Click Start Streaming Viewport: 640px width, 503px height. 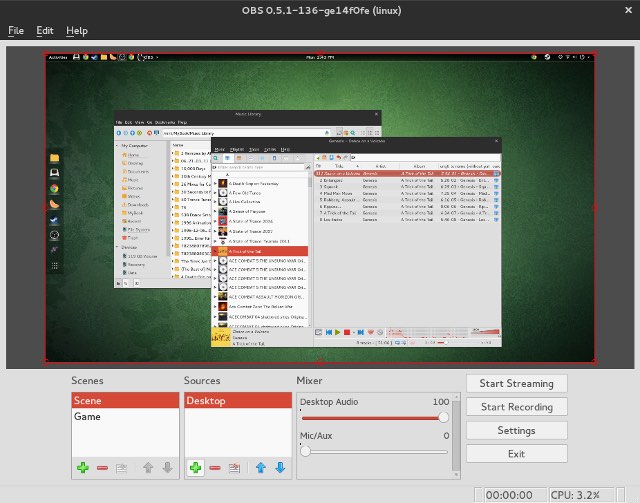click(x=517, y=383)
